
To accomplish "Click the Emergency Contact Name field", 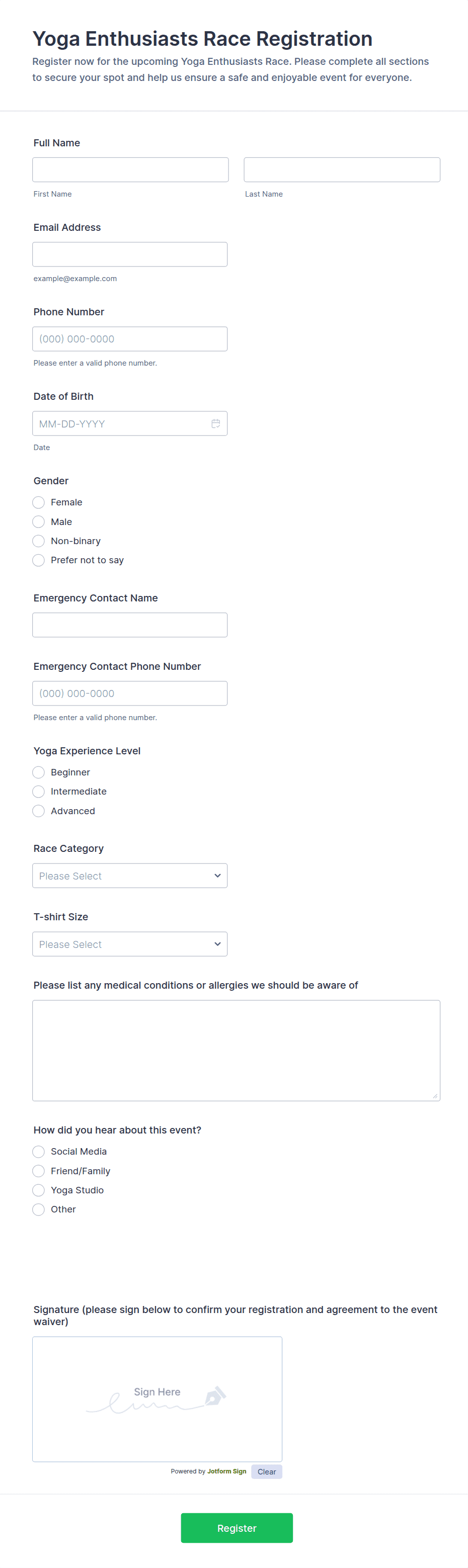I will point(130,625).
